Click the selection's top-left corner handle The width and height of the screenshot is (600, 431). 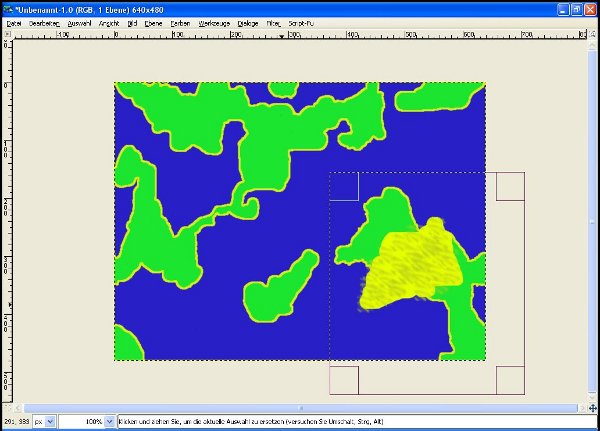click(x=344, y=186)
